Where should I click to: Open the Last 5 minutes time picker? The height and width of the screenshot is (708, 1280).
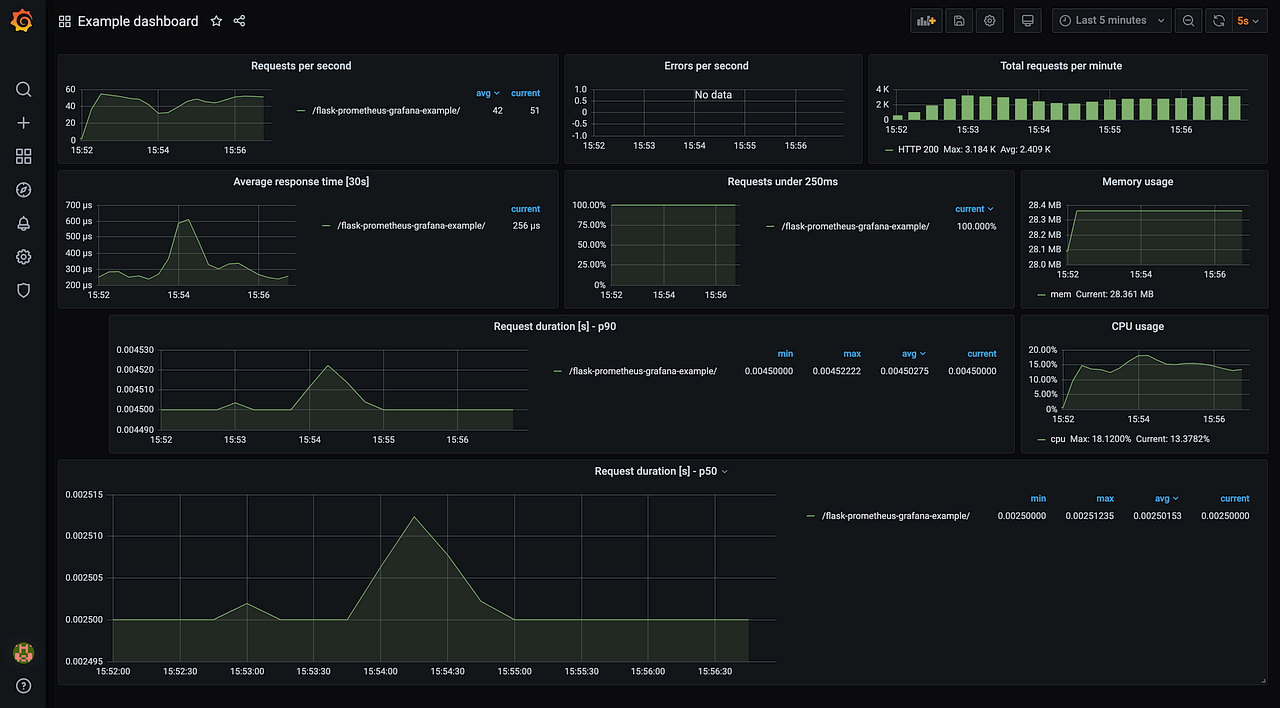(x=1111, y=20)
